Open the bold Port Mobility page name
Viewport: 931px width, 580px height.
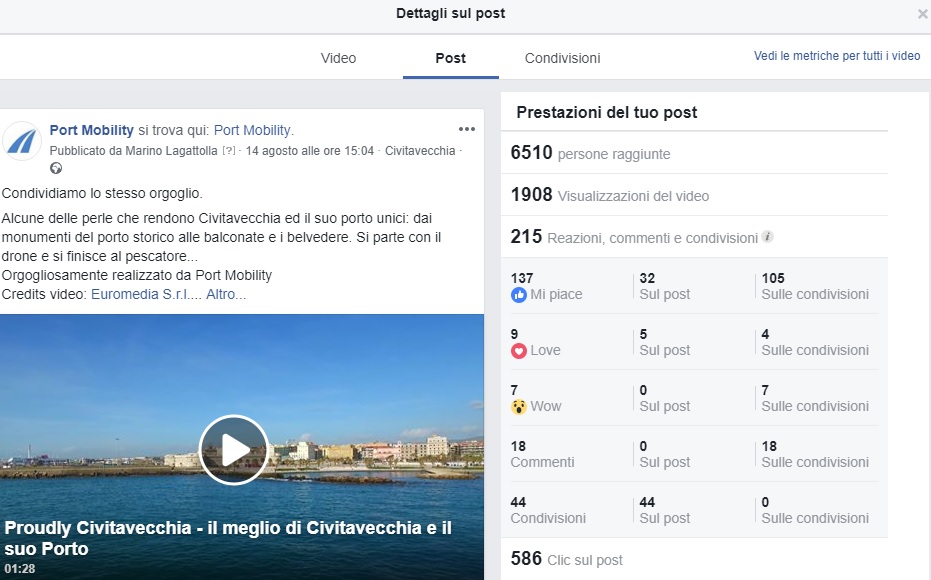[x=91, y=130]
